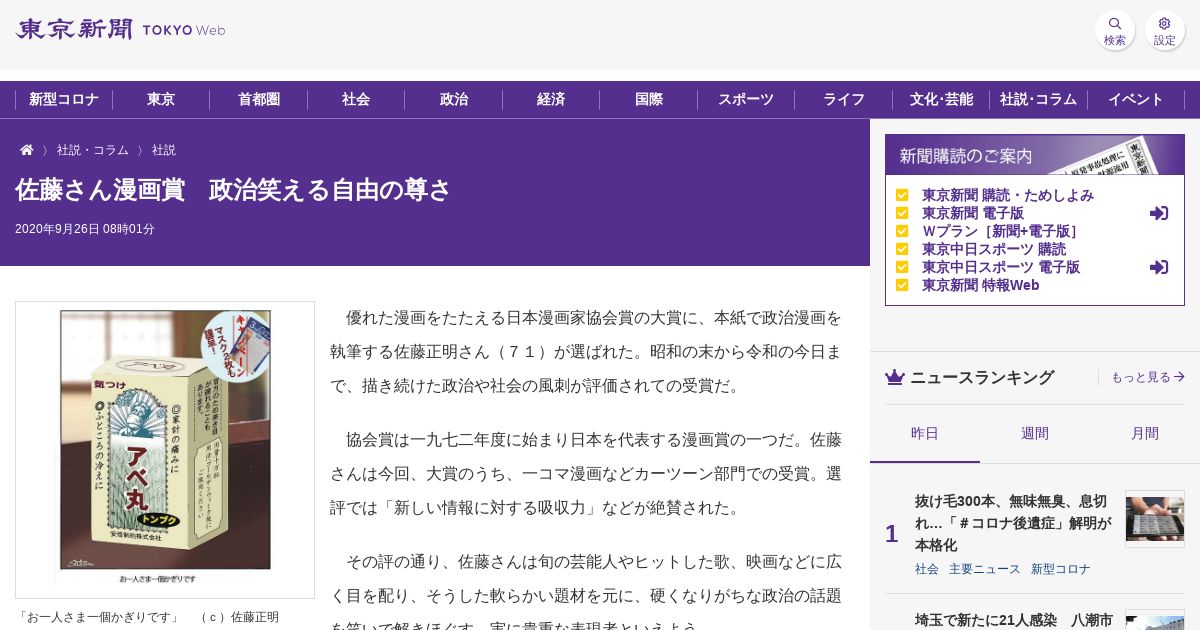This screenshot has width=1200, height=630.
Task: Open the 文化・芸能 section
Action: 941,99
